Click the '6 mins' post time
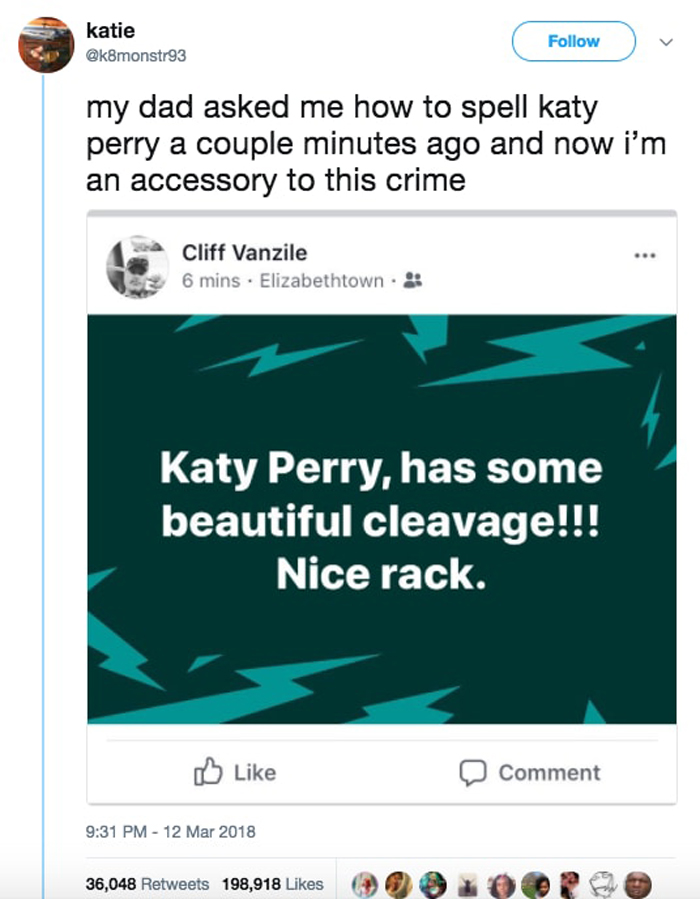The height and width of the screenshot is (899, 700). (211, 281)
